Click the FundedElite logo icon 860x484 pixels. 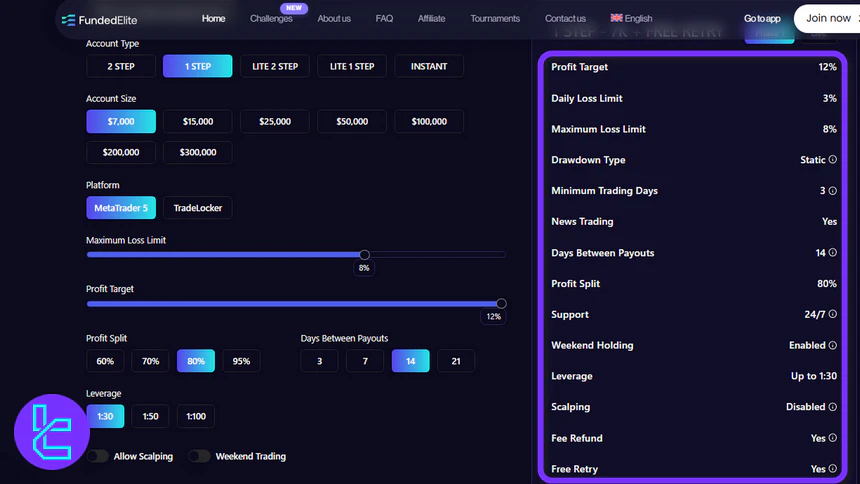pyautogui.click(x=68, y=20)
